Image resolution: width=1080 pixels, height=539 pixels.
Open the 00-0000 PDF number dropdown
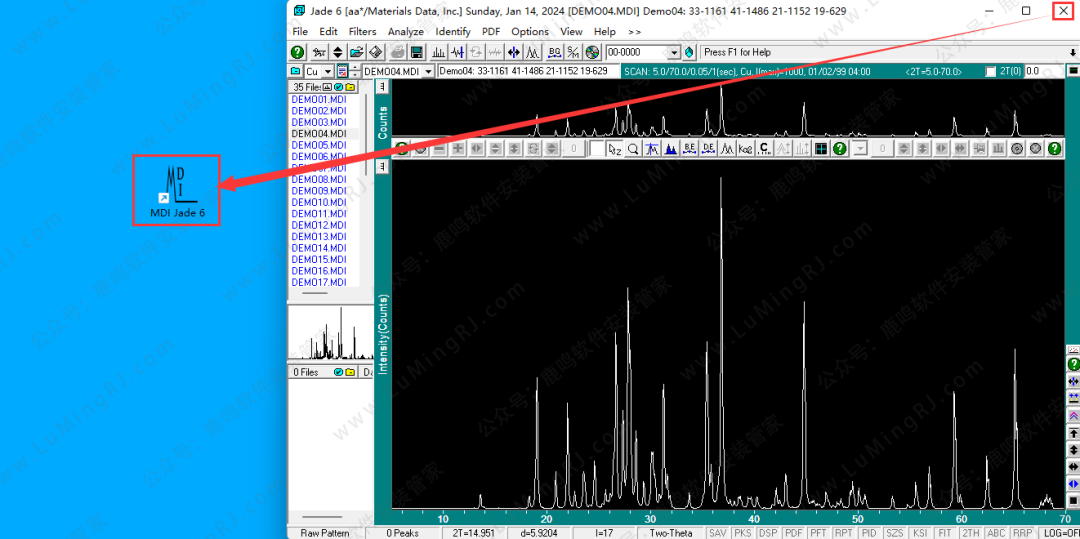674,52
